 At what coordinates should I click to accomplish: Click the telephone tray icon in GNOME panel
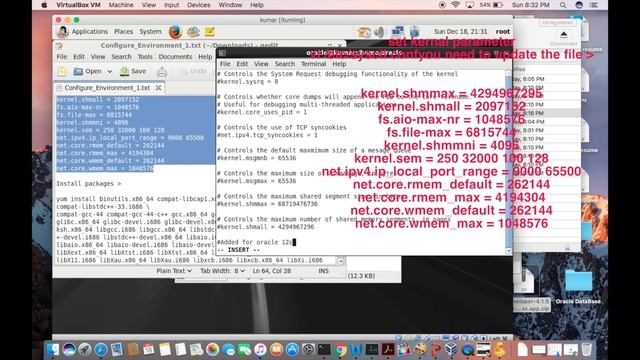(364, 32)
